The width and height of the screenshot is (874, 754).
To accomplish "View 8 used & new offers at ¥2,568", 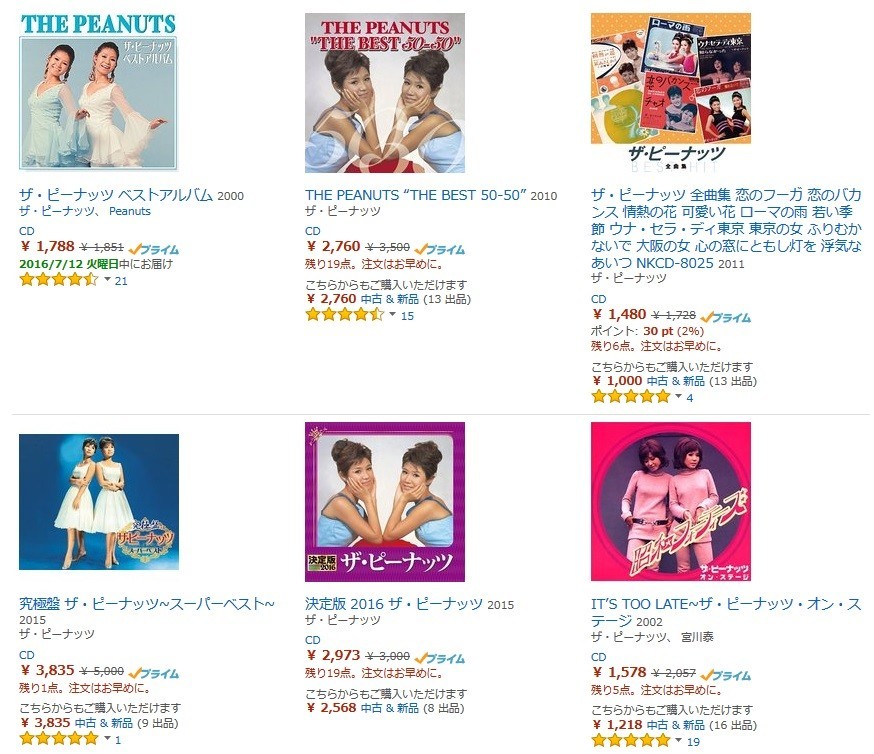I will click(x=389, y=708).
